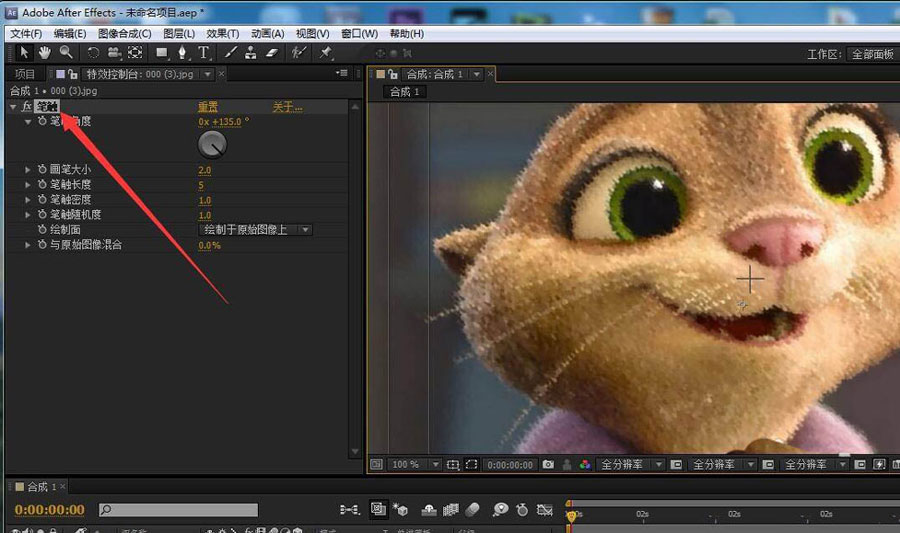Select the Eraser tool
The width and height of the screenshot is (900, 533).
coord(271,53)
